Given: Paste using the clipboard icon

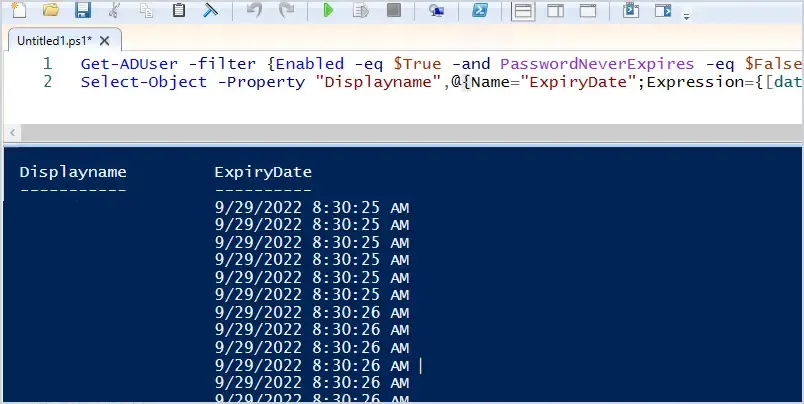Looking at the screenshot, I should [179, 11].
